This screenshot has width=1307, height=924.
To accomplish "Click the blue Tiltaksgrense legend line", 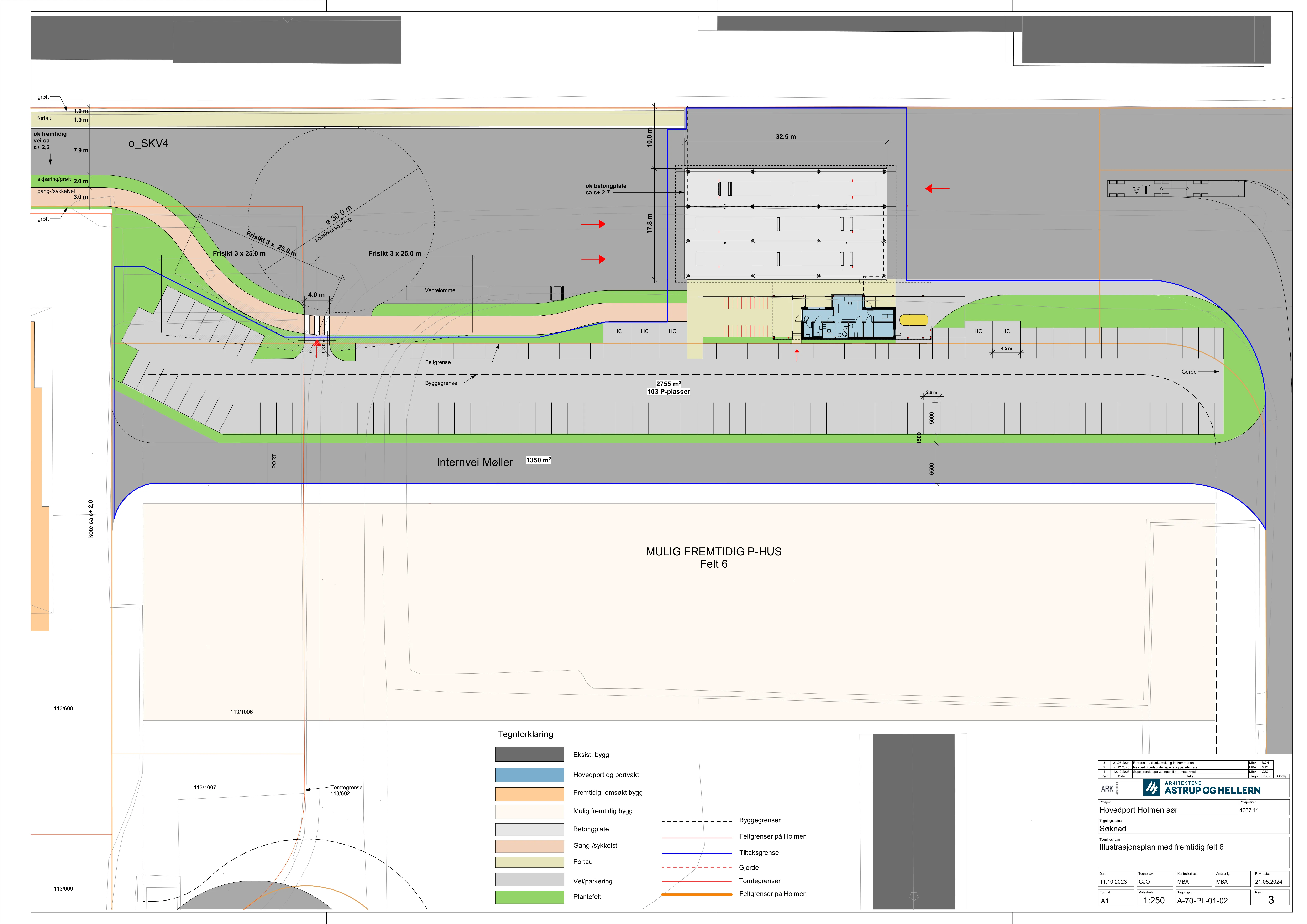I will point(697,853).
